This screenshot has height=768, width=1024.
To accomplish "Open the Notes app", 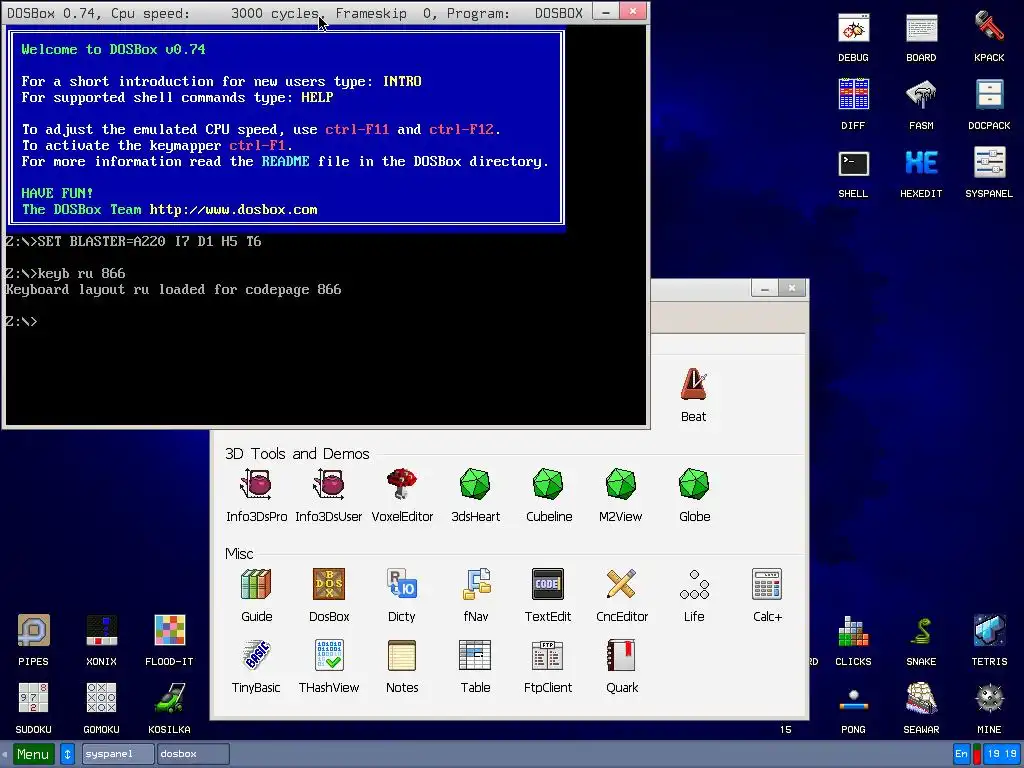I will (x=402, y=666).
